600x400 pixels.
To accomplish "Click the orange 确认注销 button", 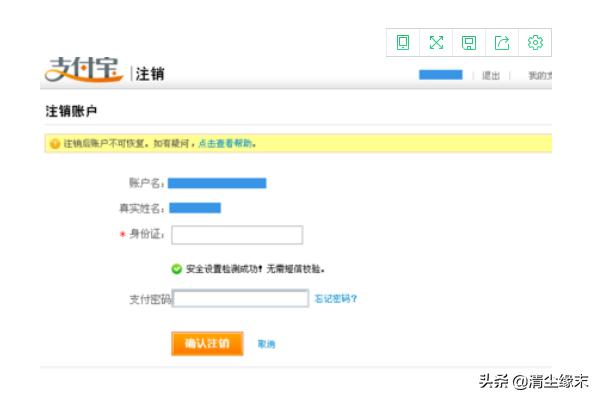I will [x=207, y=343].
